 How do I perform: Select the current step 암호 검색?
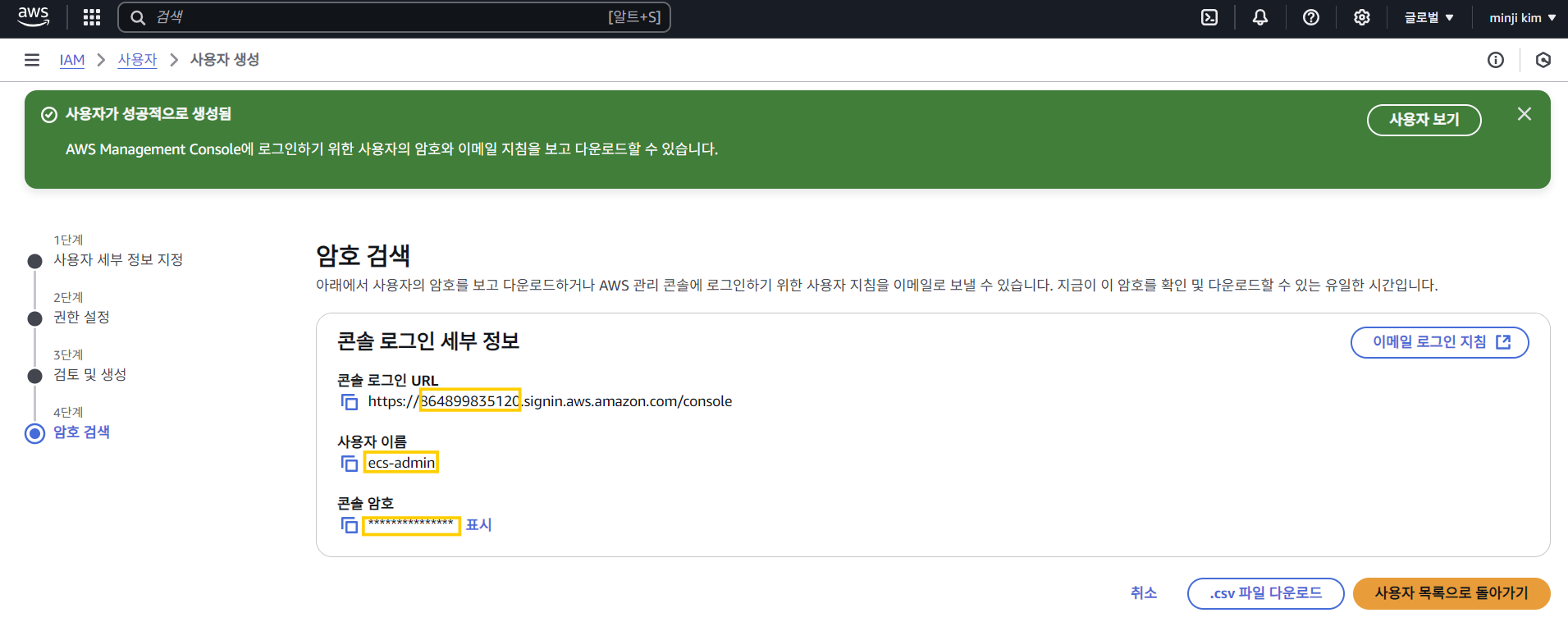[x=81, y=432]
